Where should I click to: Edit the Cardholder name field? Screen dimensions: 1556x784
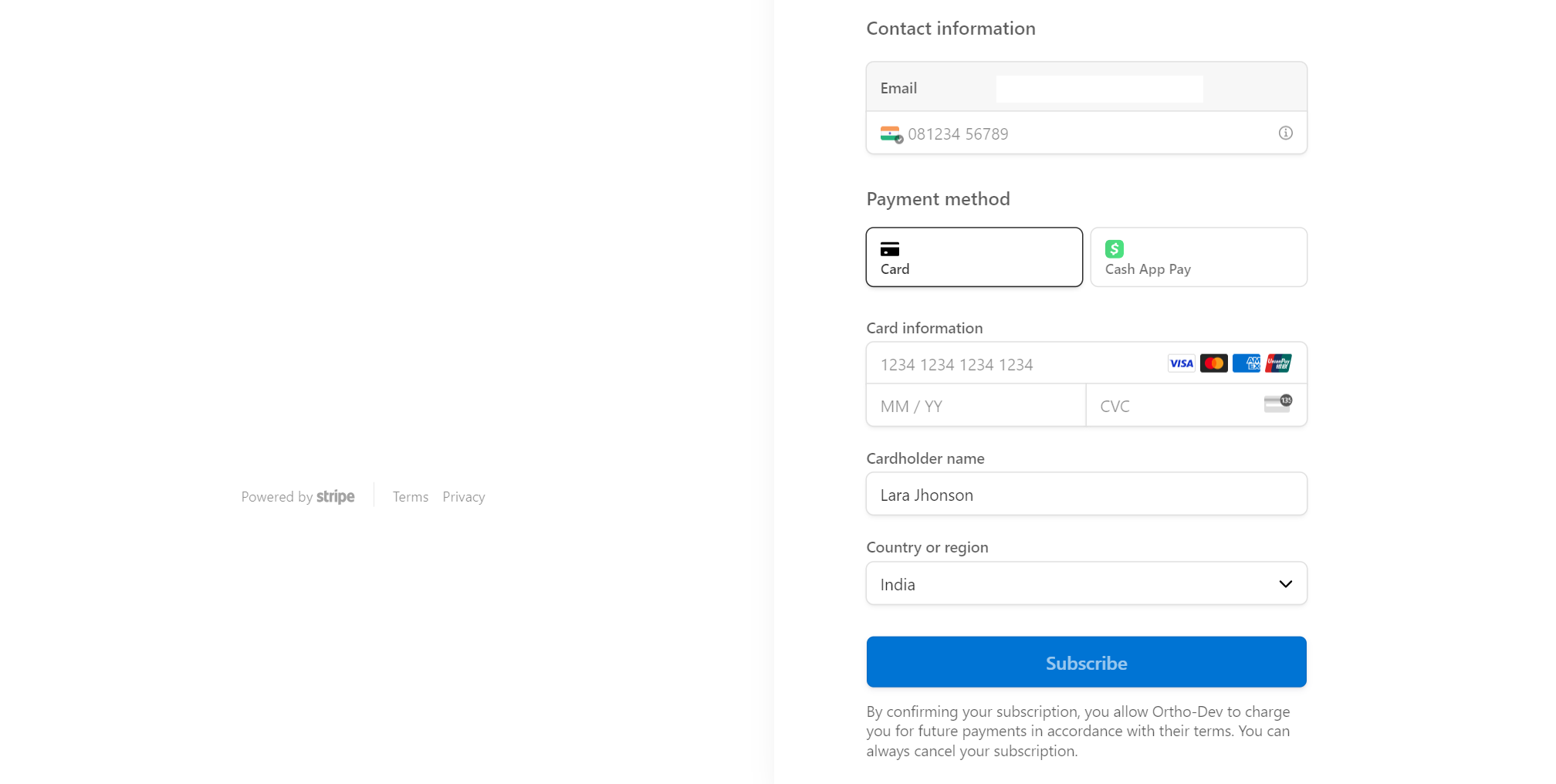[x=1086, y=495]
